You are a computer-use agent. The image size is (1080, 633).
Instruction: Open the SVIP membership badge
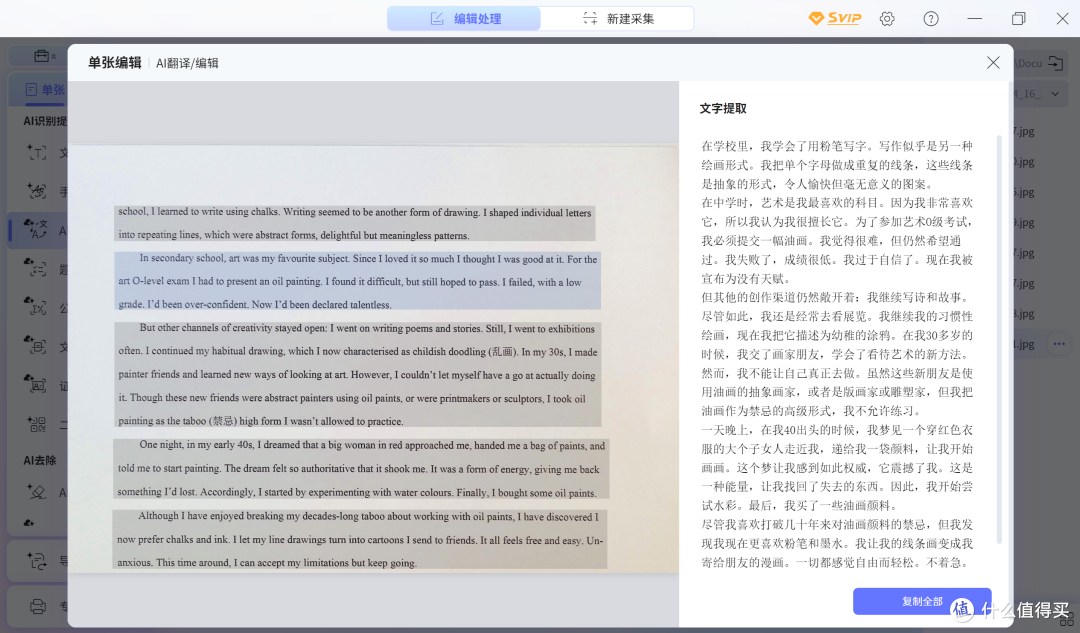[835, 19]
